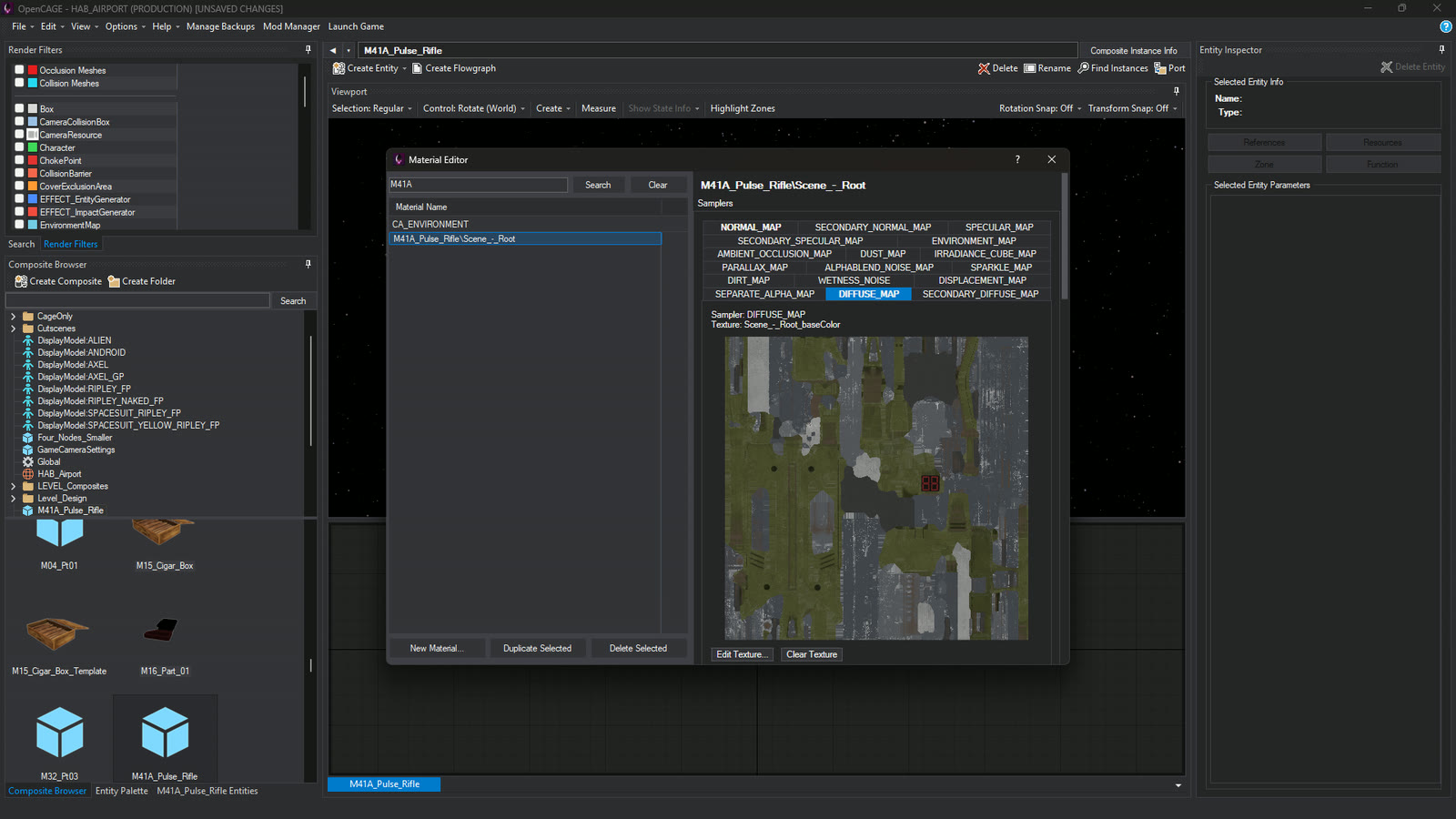Click Duplicate Selected button
Viewport: 1456px width, 819px height.
tap(537, 649)
